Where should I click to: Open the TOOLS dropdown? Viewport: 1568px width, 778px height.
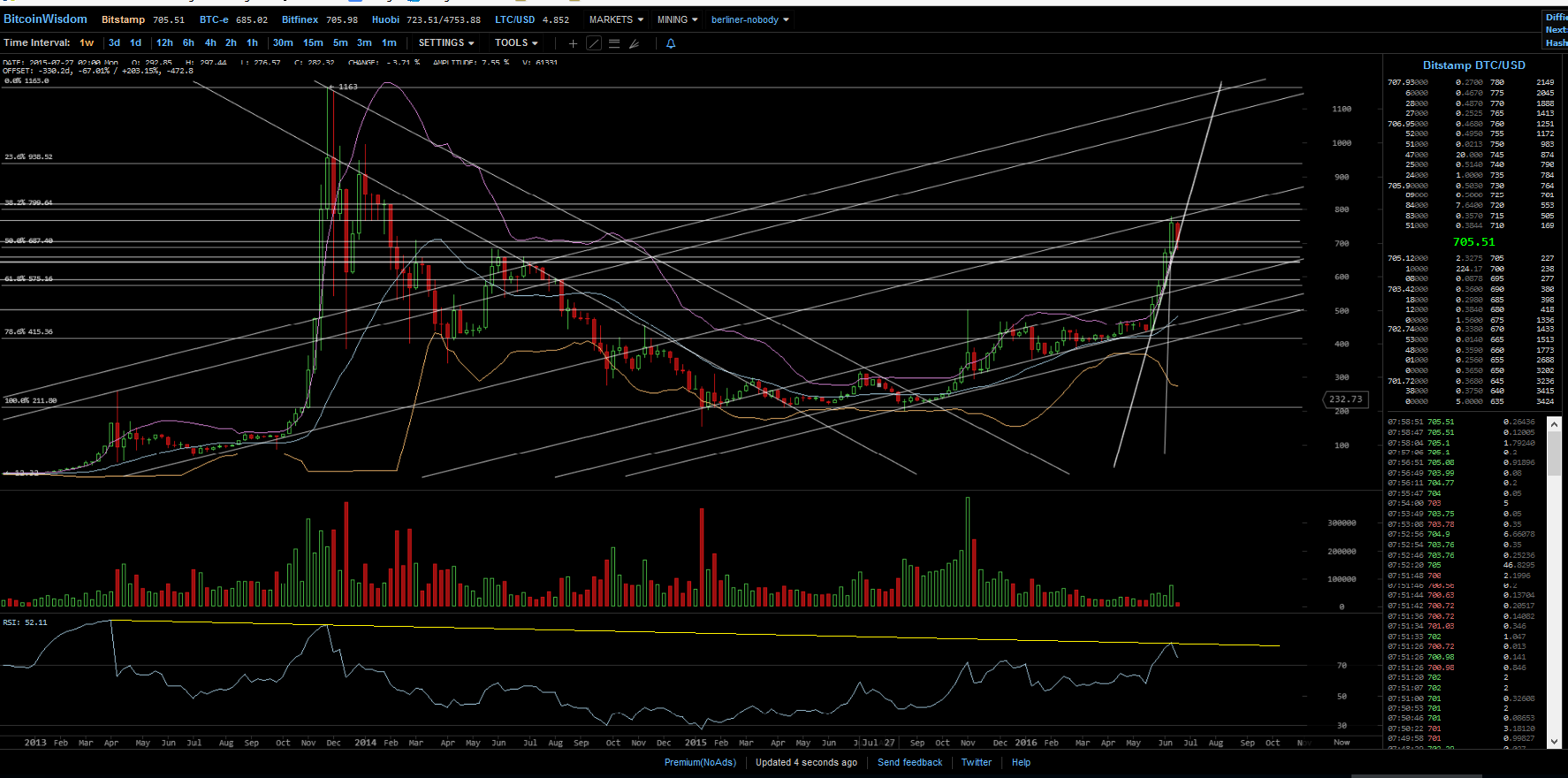516,42
